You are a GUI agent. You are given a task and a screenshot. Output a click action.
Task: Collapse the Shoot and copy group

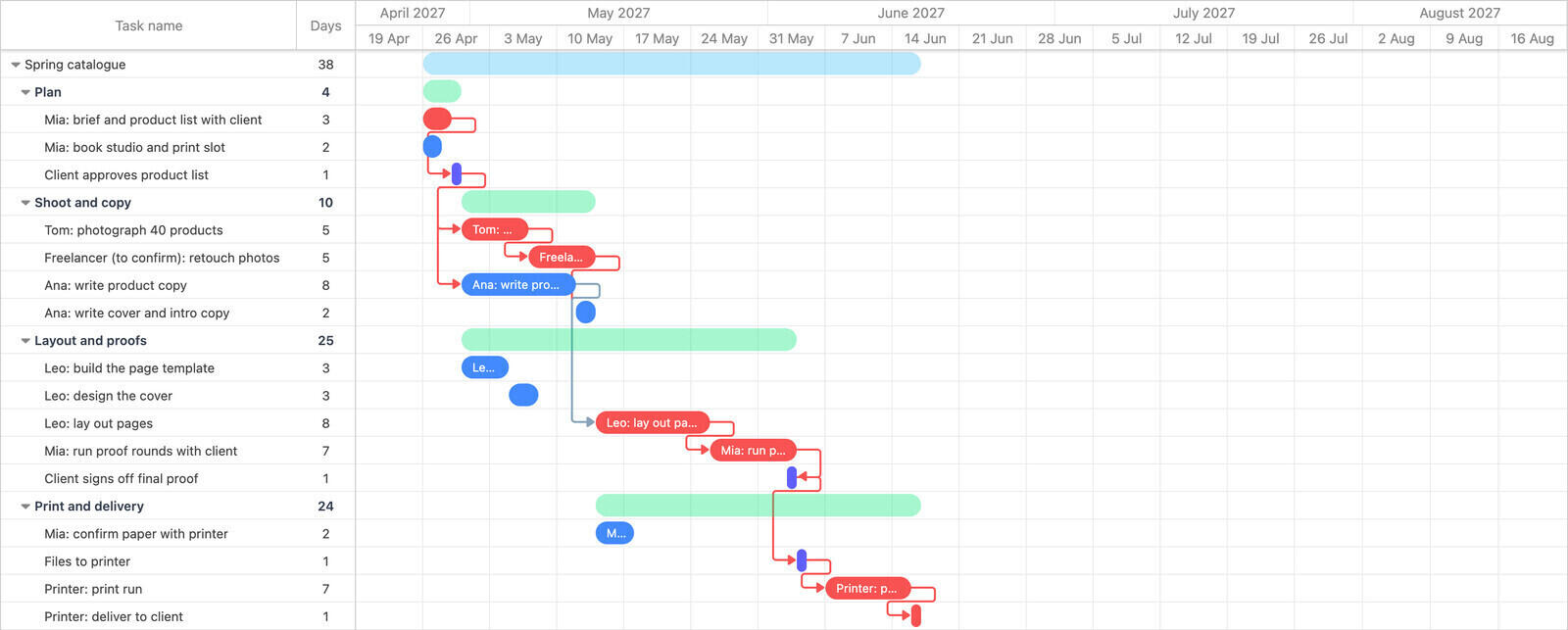25,203
